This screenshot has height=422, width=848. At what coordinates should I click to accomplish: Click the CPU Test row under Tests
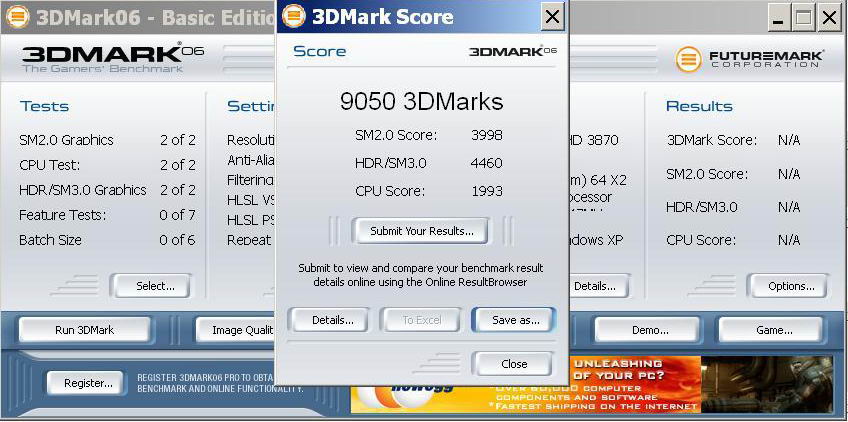coord(107,165)
